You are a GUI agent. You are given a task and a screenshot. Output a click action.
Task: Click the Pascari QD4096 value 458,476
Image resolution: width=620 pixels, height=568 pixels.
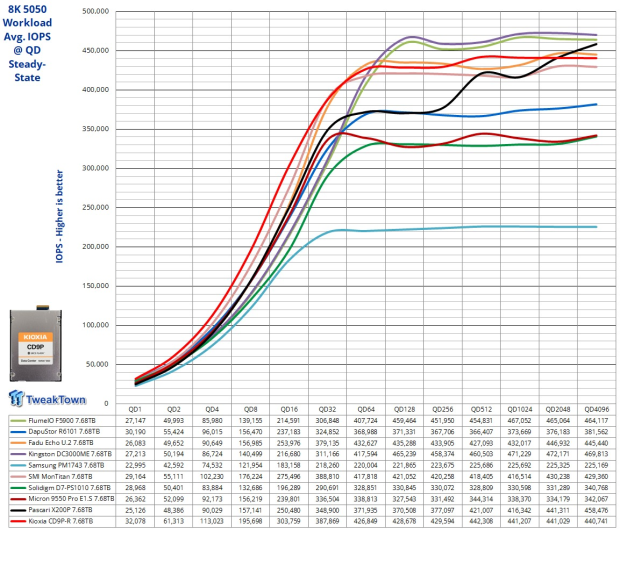pyautogui.click(x=597, y=510)
